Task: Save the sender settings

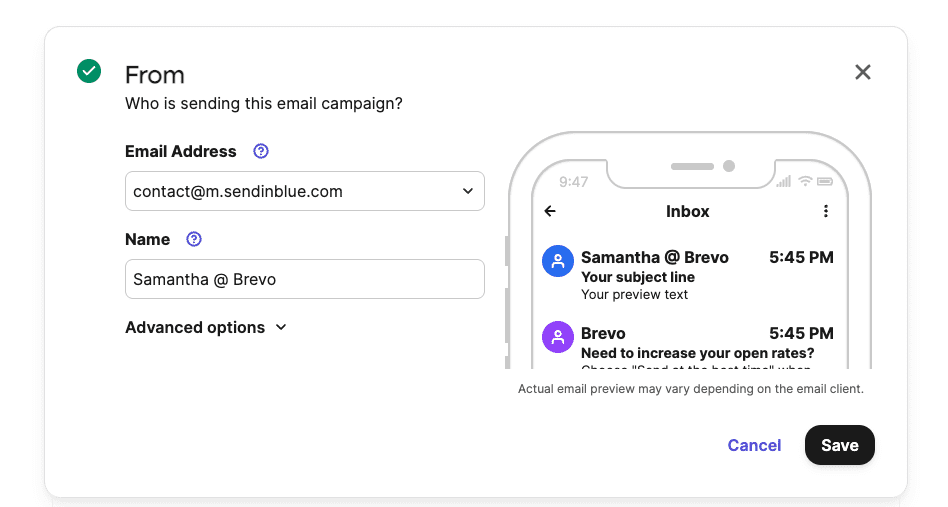Action: click(840, 445)
